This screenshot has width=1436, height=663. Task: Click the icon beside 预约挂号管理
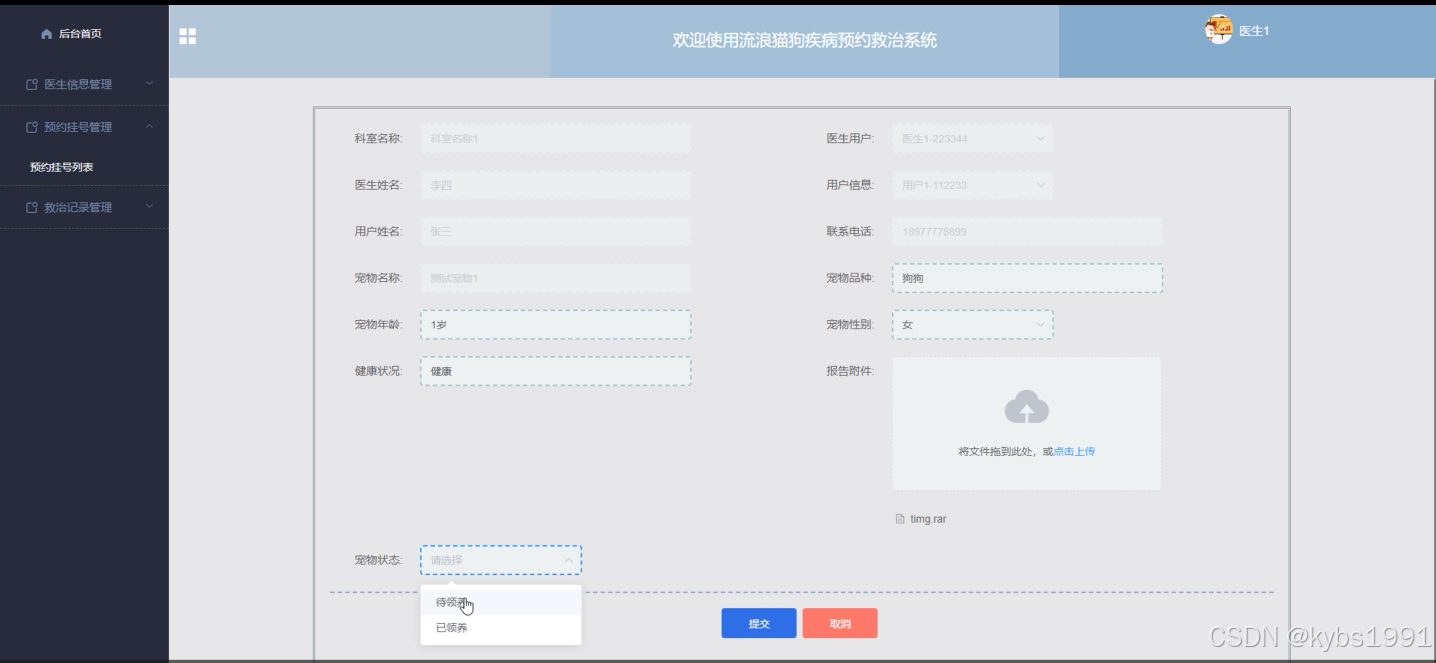point(31,127)
